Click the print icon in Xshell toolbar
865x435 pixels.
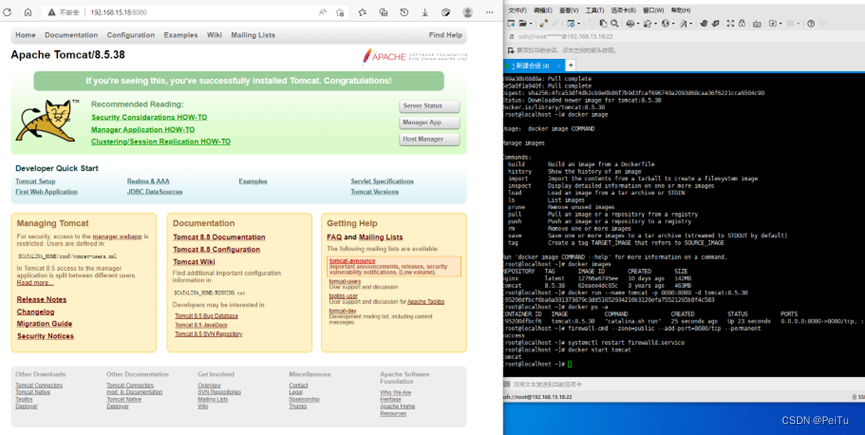(631, 24)
